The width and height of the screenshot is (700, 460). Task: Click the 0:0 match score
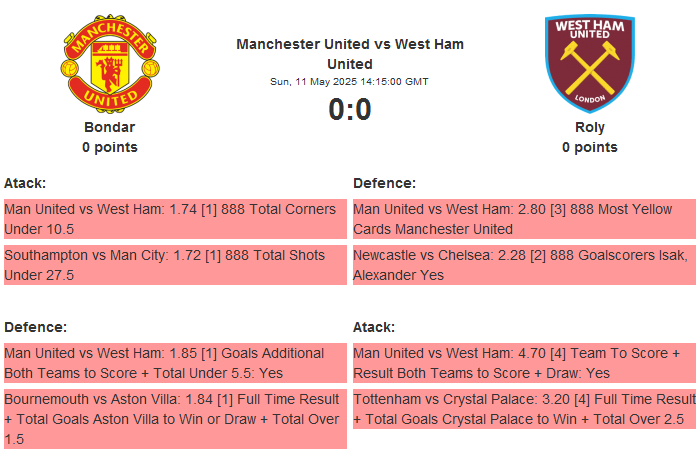click(350, 110)
